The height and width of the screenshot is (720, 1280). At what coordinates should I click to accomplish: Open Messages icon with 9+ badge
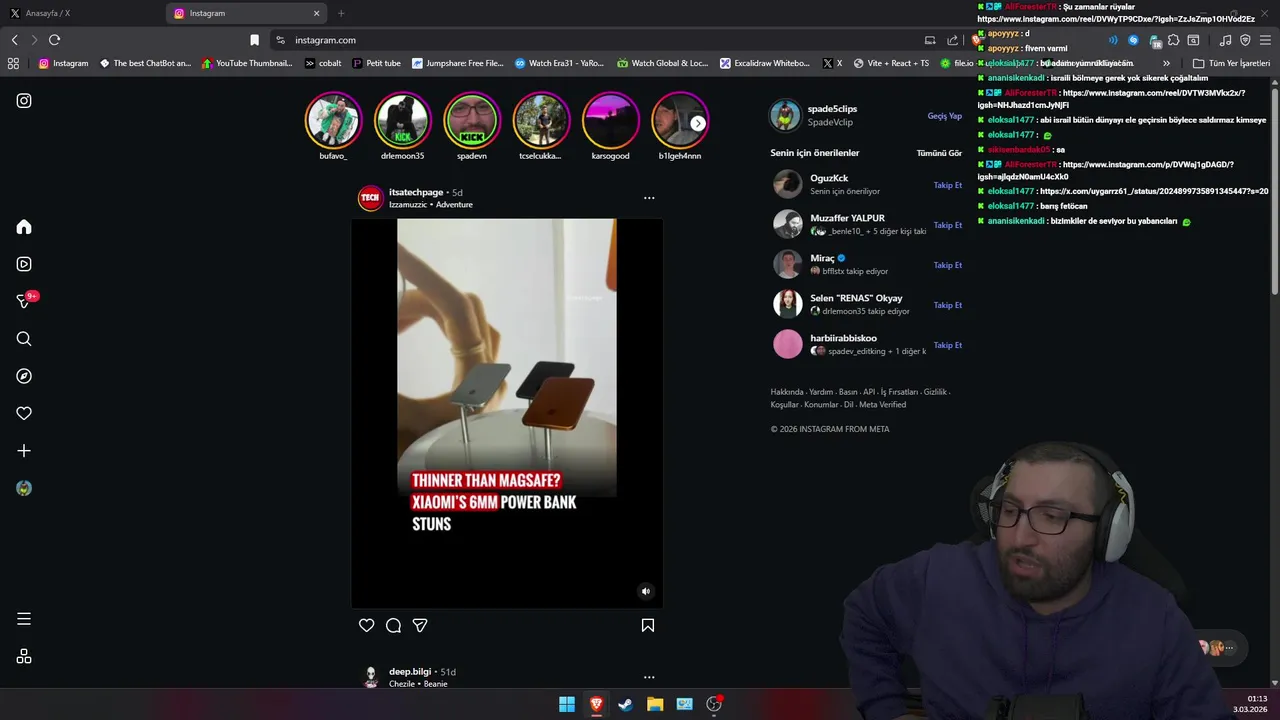coord(24,301)
